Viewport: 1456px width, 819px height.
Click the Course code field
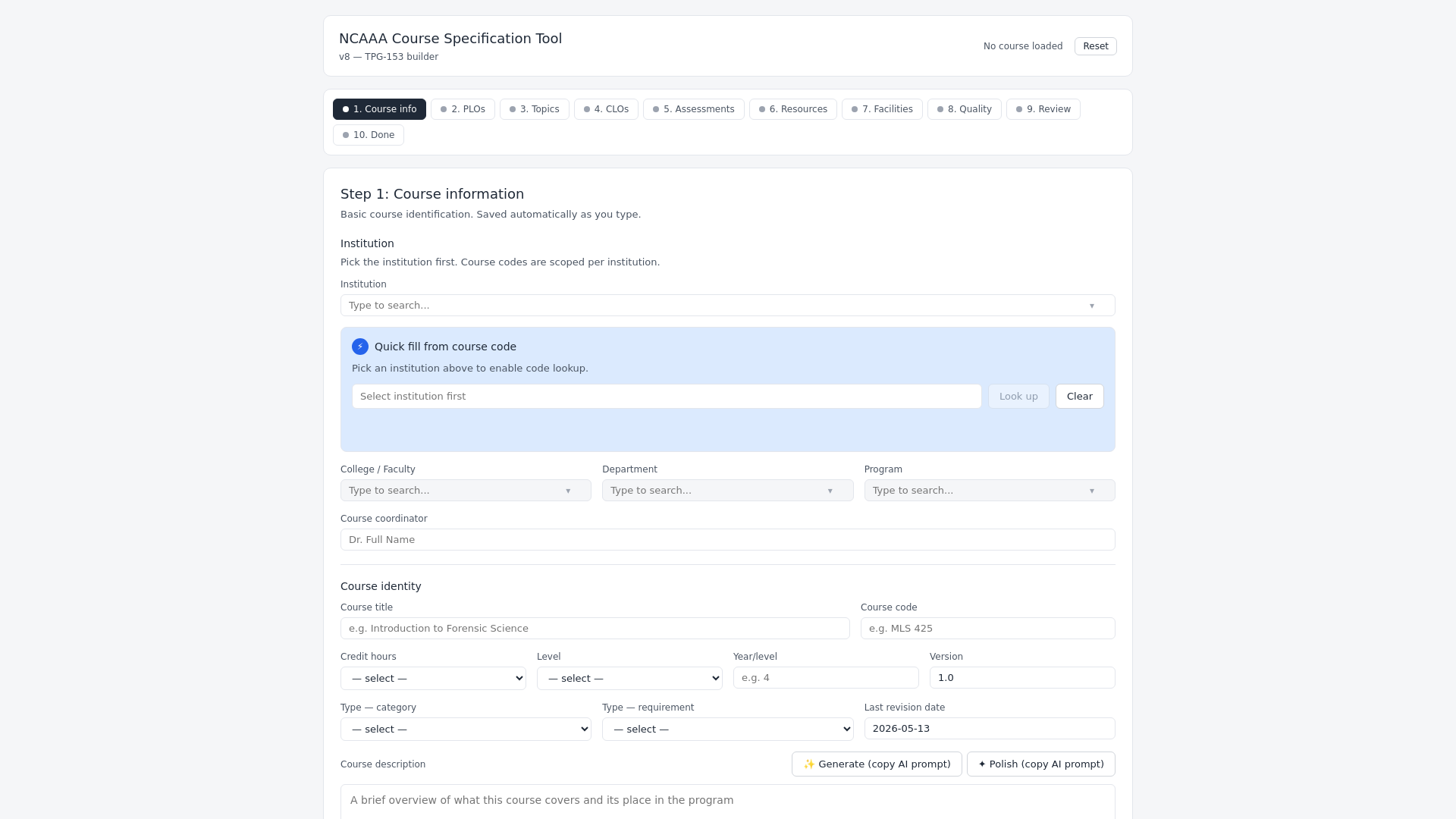click(x=987, y=629)
